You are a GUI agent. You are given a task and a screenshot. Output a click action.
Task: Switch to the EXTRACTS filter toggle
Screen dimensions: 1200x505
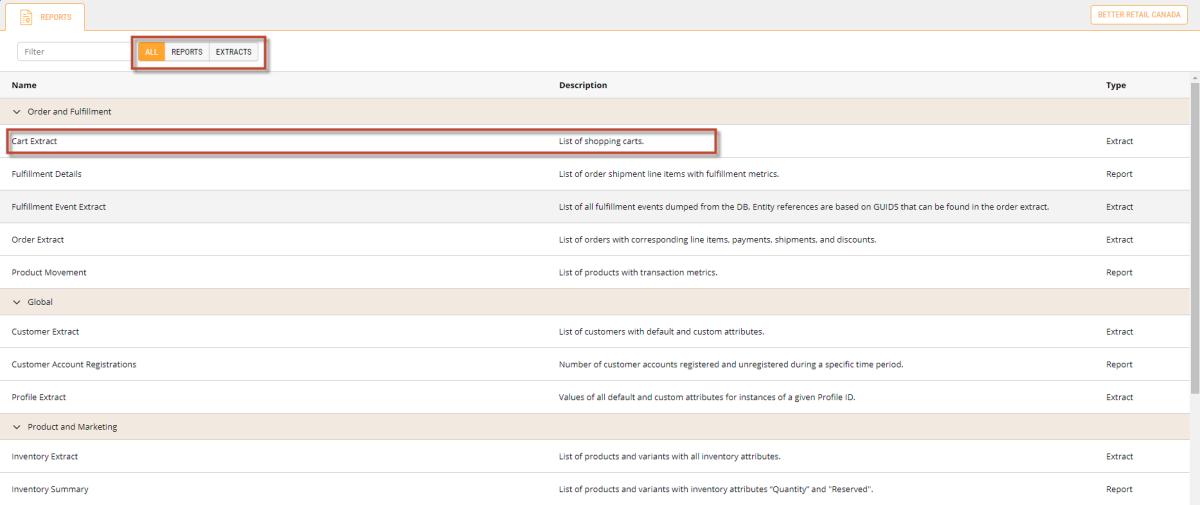(x=234, y=52)
